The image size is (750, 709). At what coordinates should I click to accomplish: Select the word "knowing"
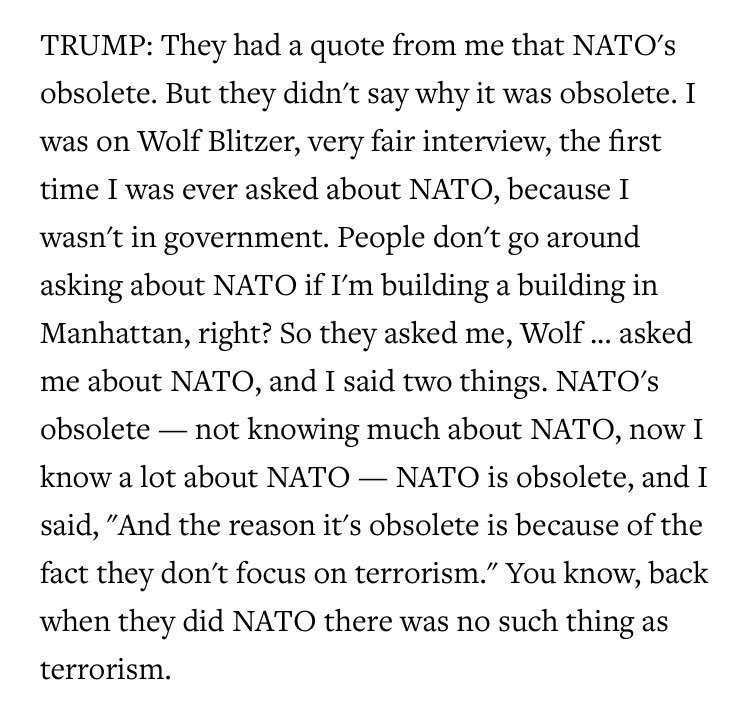[x=303, y=430]
